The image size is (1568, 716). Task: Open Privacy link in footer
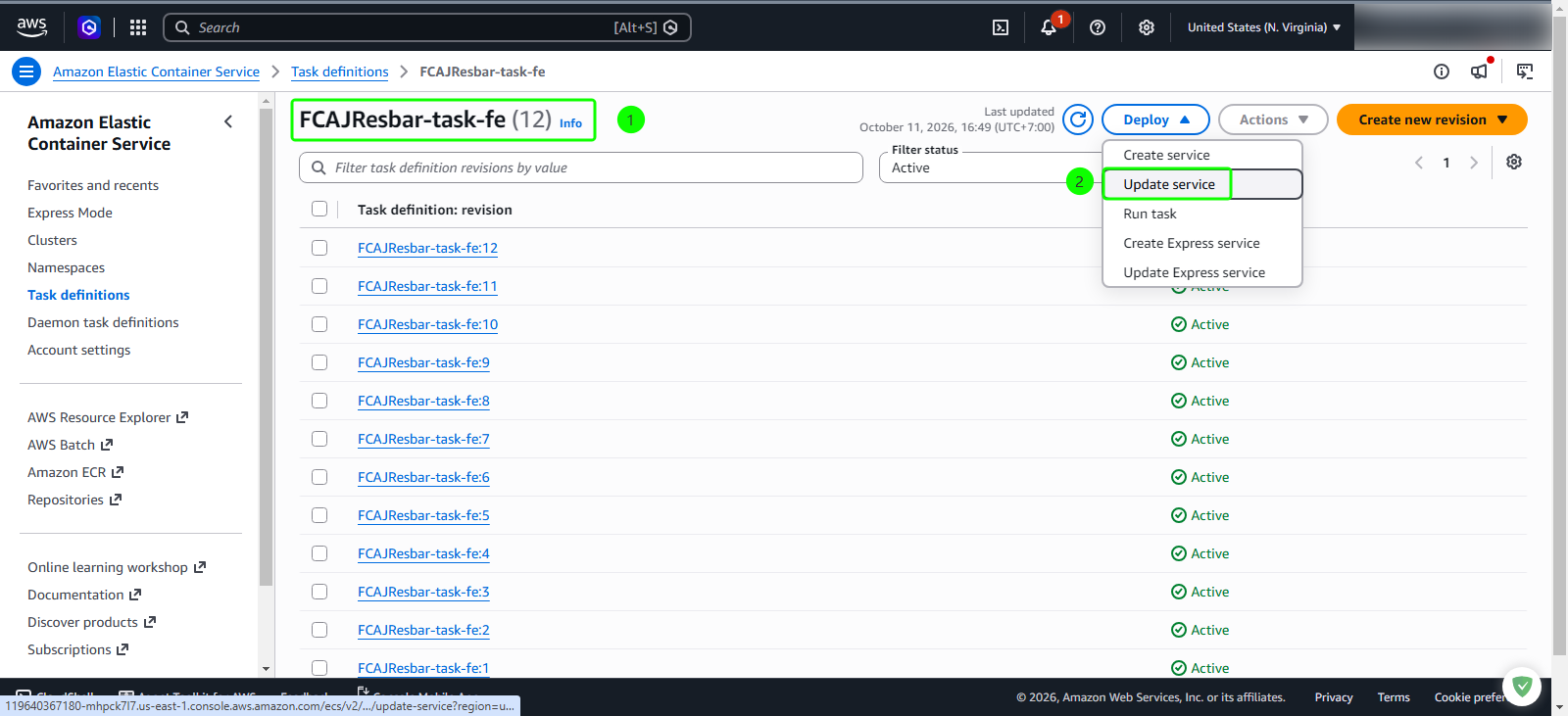(1334, 697)
